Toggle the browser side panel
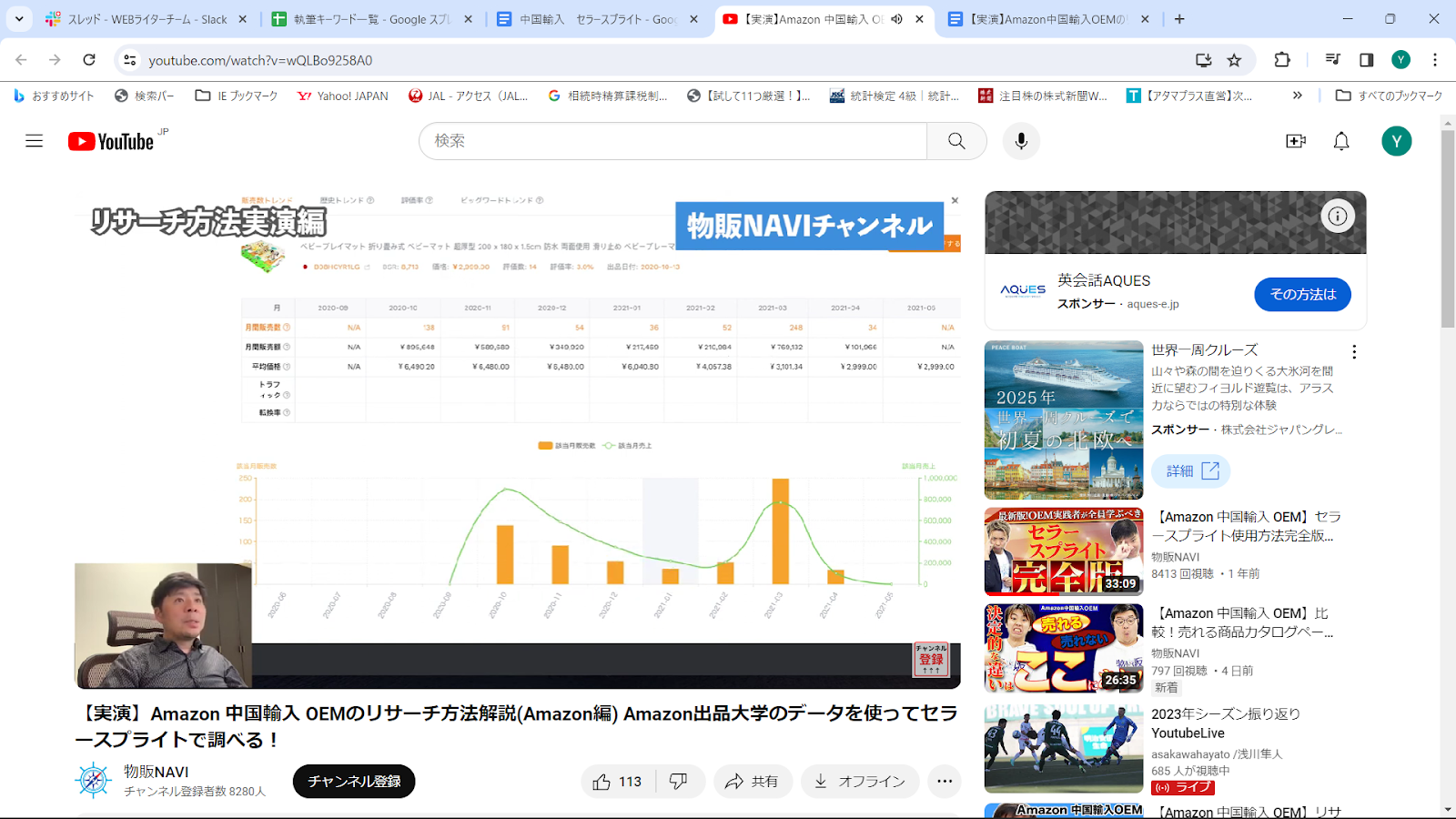Screen dimensions: 1456x819 pyautogui.click(x=1366, y=60)
